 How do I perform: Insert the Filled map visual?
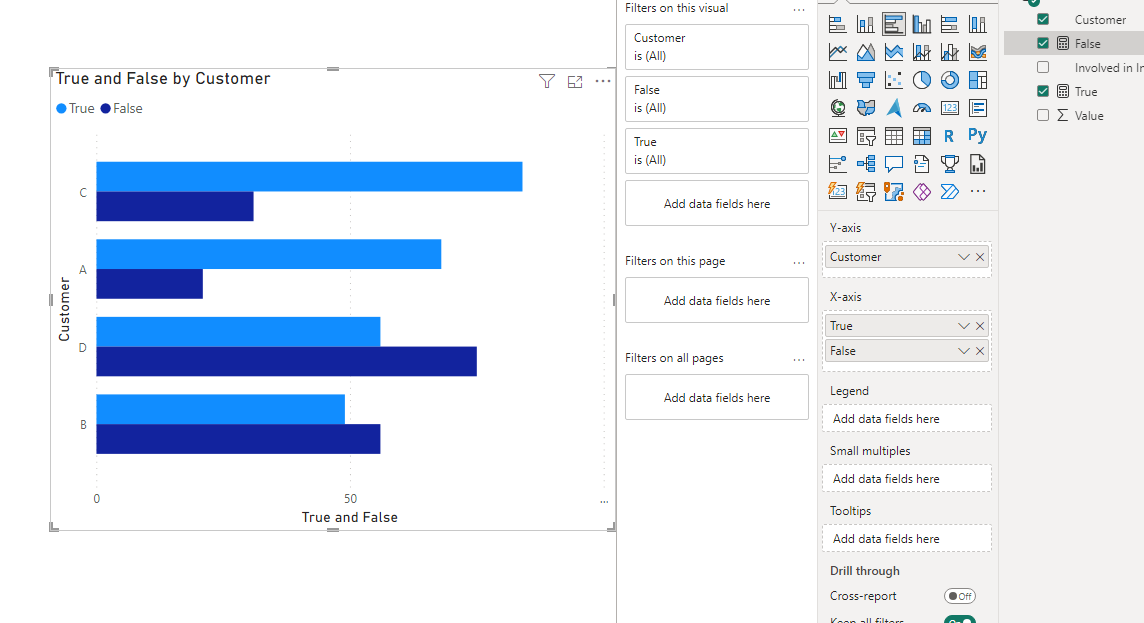coord(865,108)
